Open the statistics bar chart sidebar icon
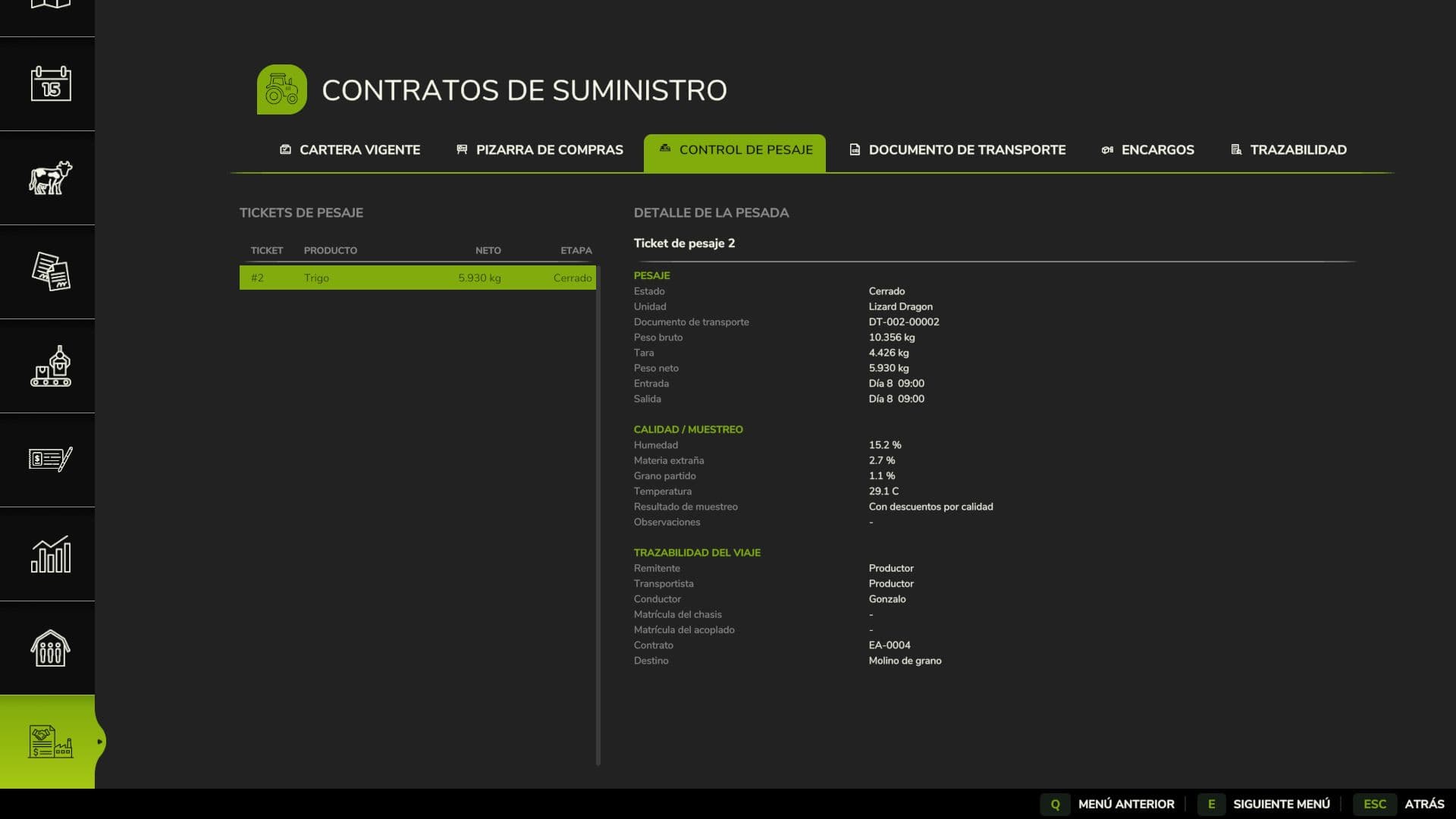The image size is (1456, 819). [51, 554]
